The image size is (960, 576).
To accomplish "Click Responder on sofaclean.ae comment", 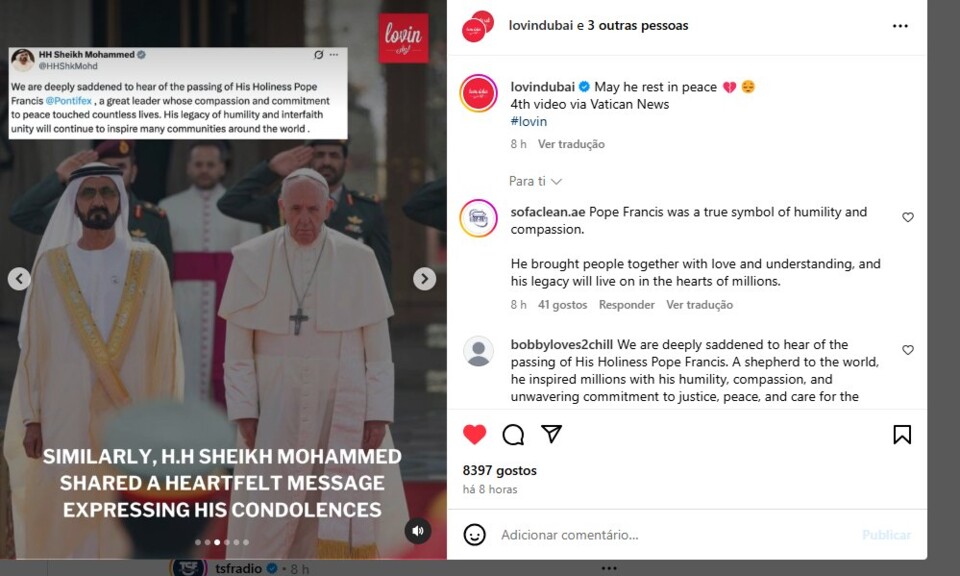I will coord(626,305).
